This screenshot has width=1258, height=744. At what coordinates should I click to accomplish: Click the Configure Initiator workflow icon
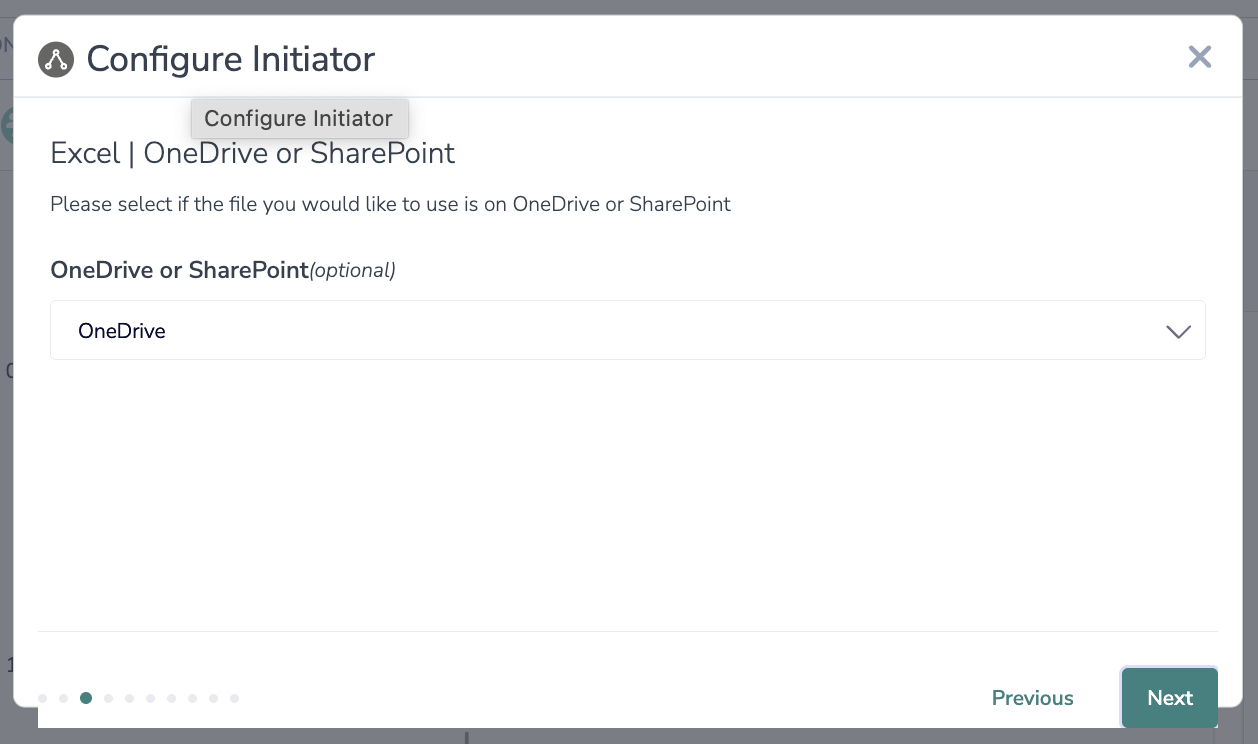56,60
